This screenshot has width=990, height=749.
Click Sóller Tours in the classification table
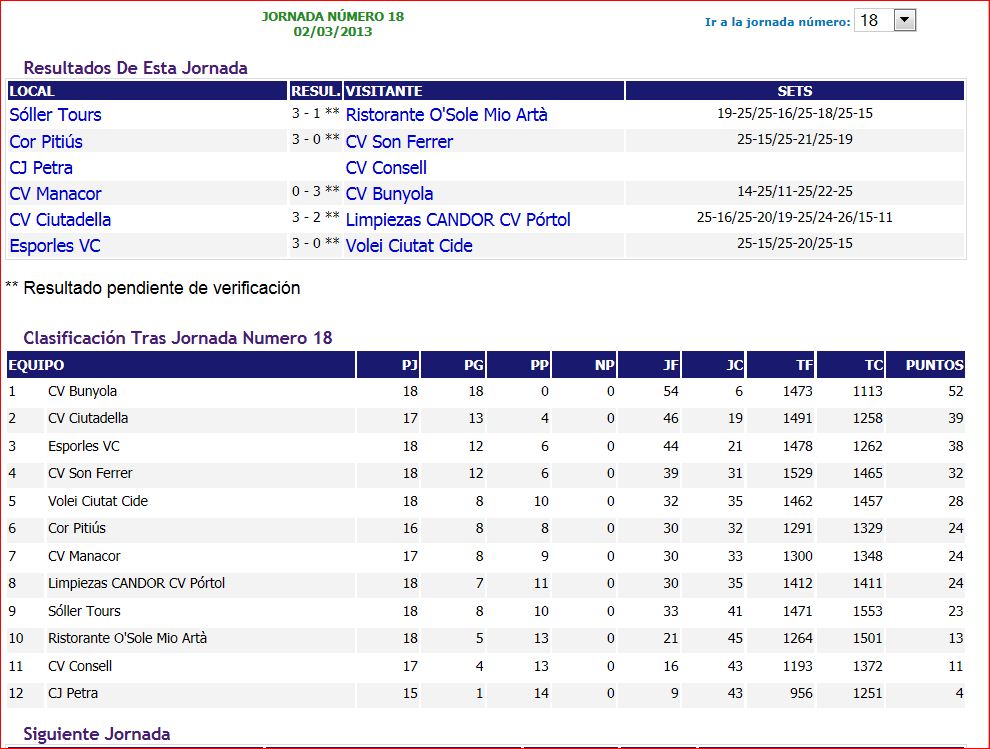point(84,611)
